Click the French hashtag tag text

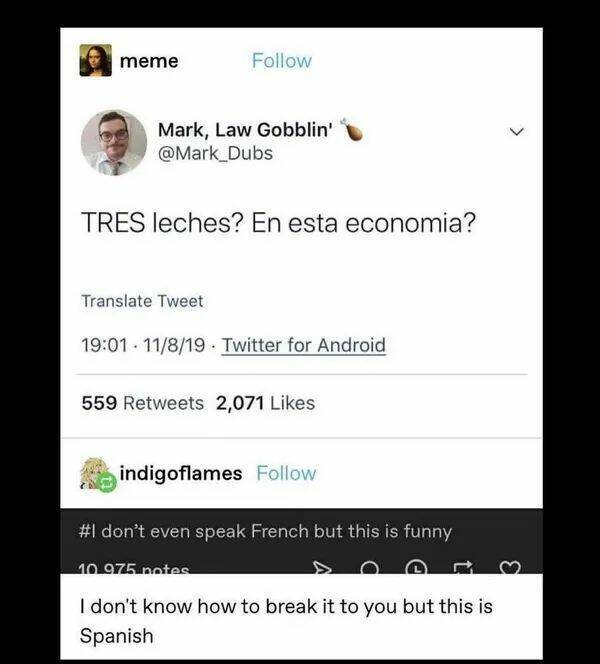coord(265,531)
